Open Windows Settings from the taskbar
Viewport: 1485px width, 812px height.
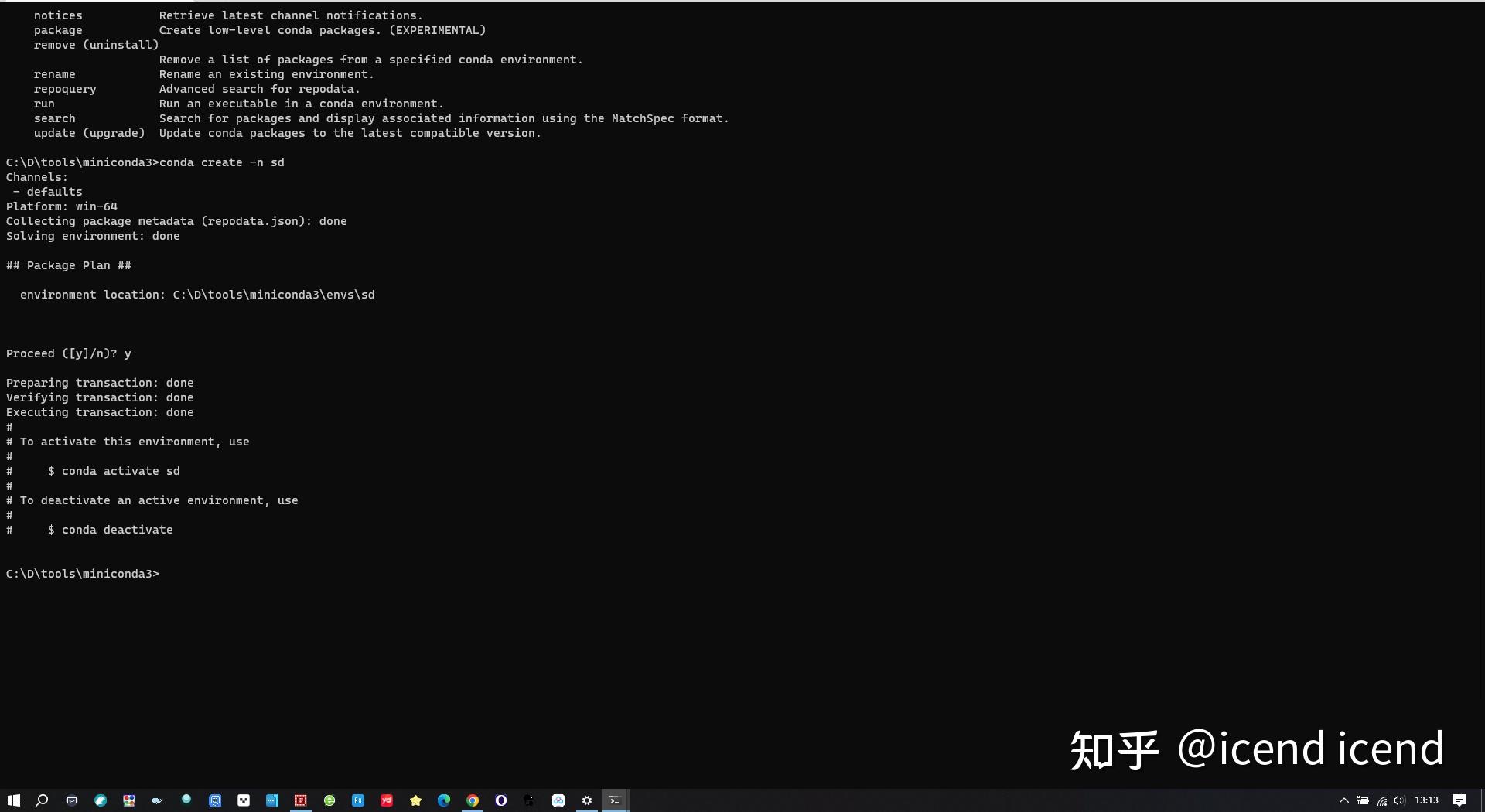[586, 800]
